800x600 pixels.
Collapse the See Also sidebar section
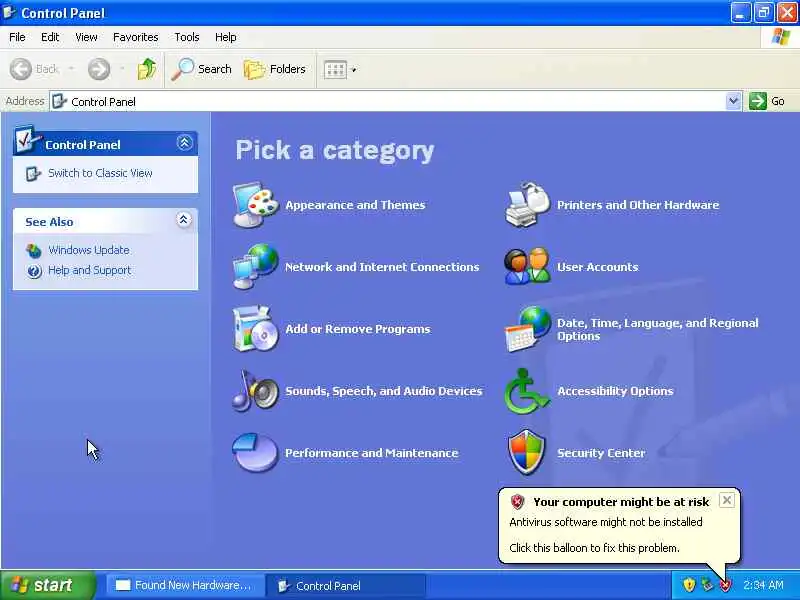point(184,220)
